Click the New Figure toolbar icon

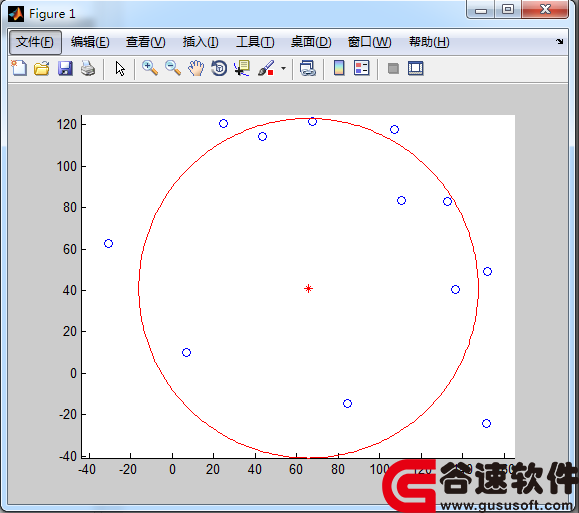pos(19,68)
